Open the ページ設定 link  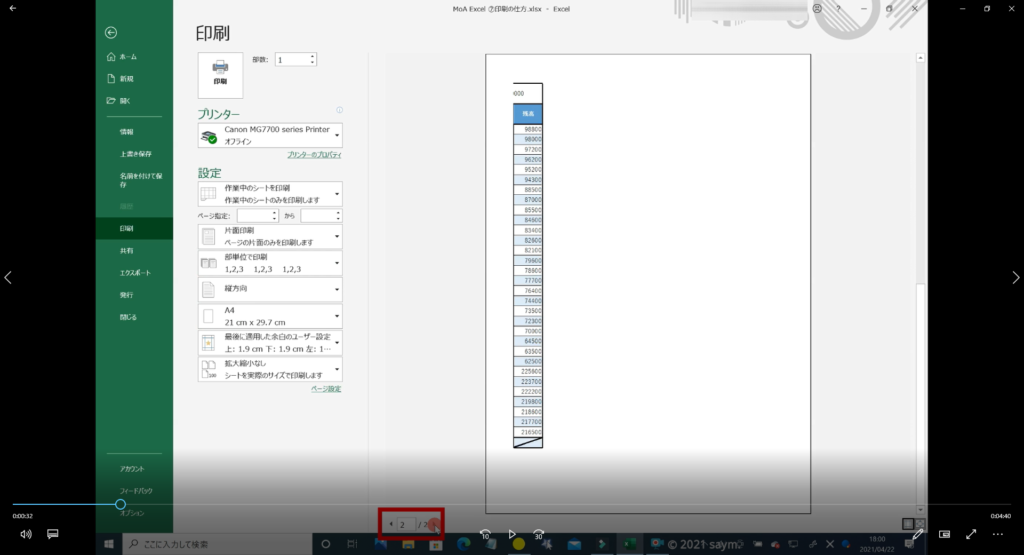(325, 389)
